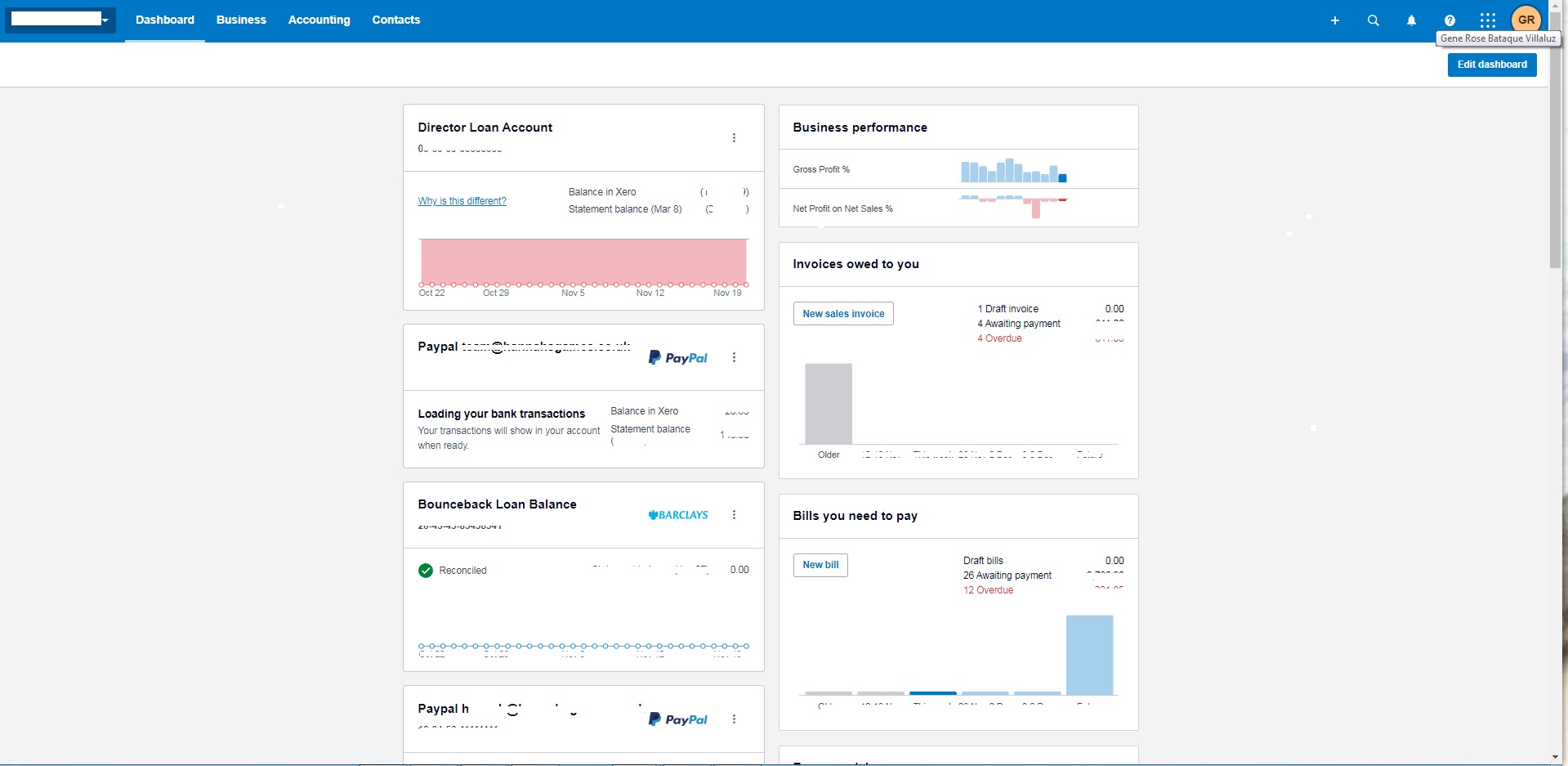
Task: Open Draft bills link
Action: [x=983, y=561]
